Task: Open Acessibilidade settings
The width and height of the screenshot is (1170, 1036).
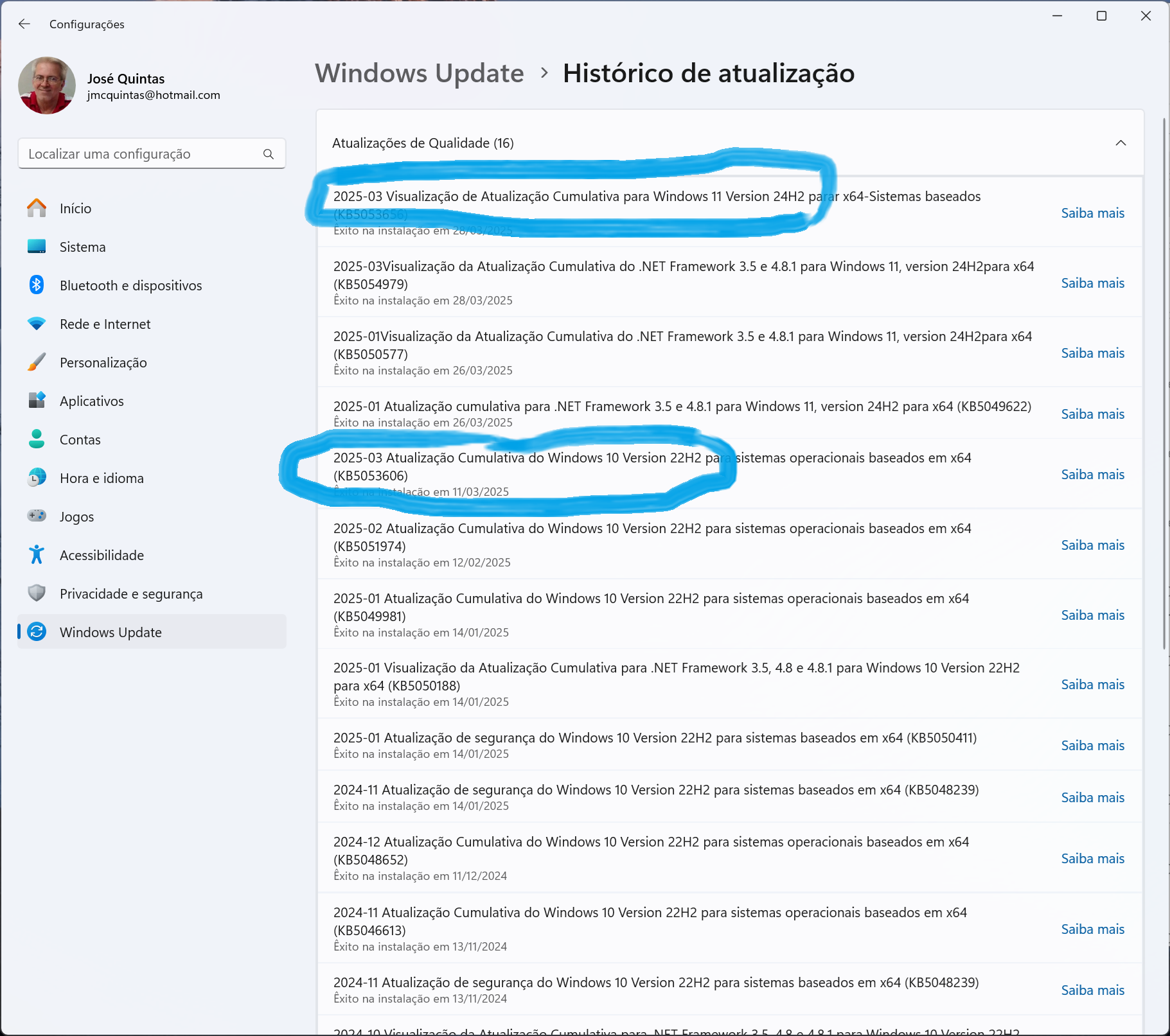Action: (x=152, y=555)
